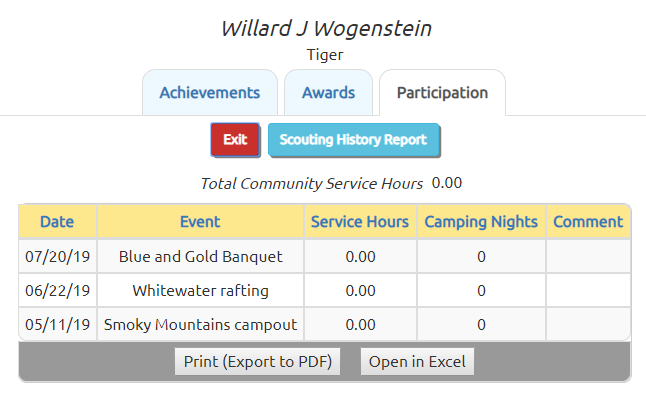Click the red Exit button
The height and width of the screenshot is (406, 646).
(x=235, y=140)
